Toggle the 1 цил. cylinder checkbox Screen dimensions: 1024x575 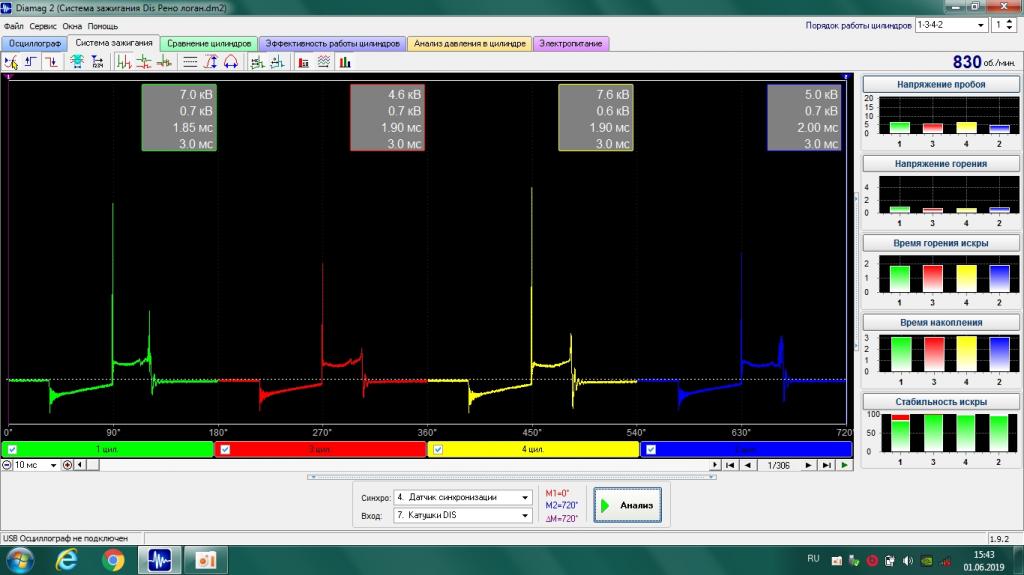click(12, 450)
